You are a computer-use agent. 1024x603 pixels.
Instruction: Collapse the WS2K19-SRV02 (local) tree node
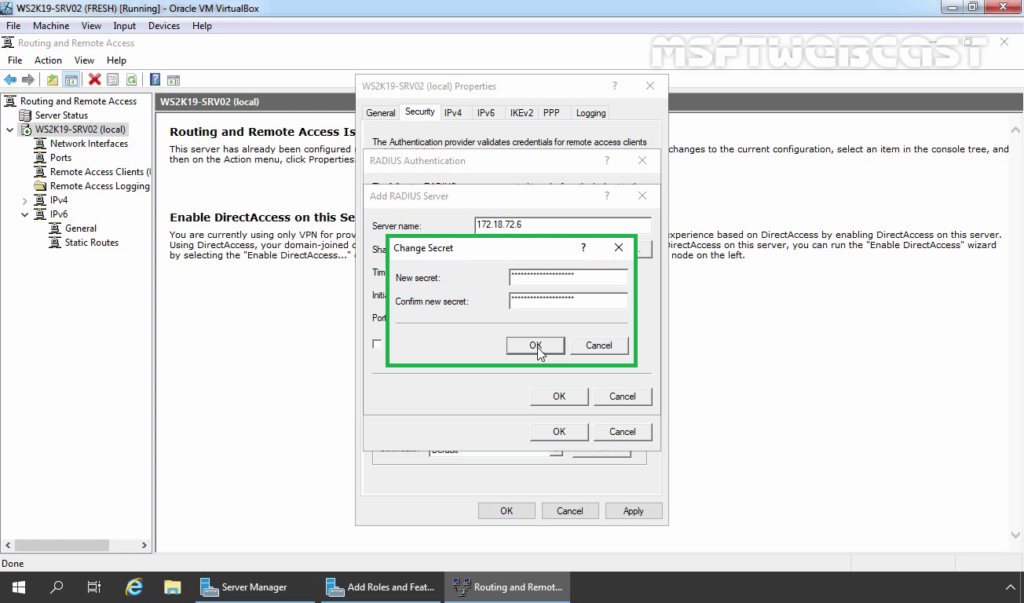click(x=10, y=129)
